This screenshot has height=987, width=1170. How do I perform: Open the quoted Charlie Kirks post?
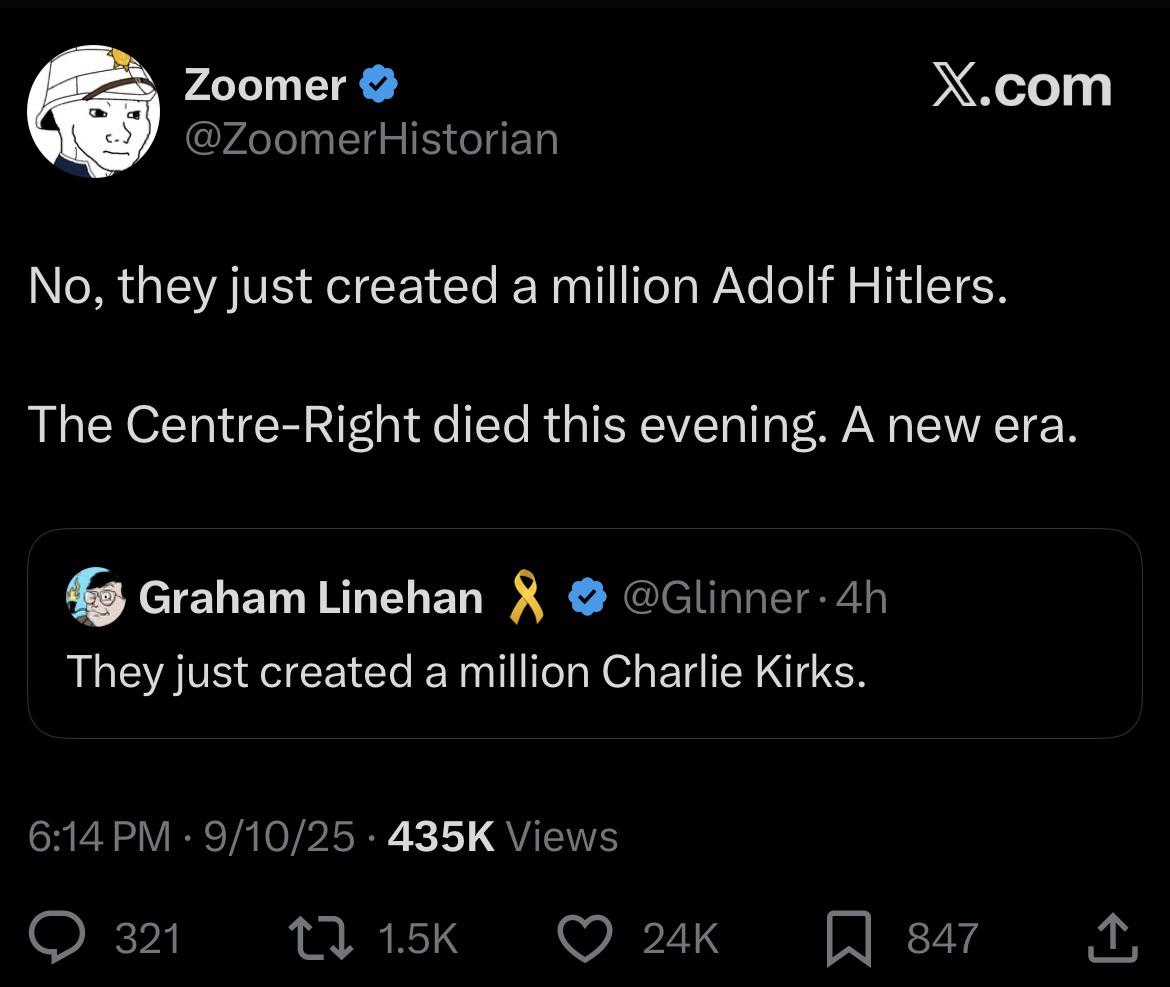(x=584, y=672)
